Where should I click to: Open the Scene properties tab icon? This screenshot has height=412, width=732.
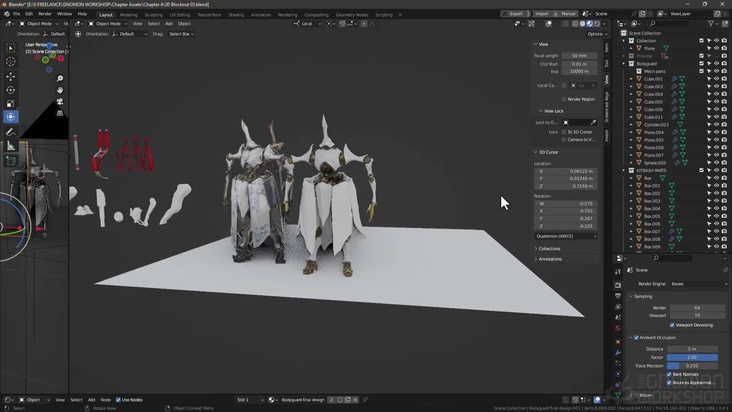pos(618,317)
